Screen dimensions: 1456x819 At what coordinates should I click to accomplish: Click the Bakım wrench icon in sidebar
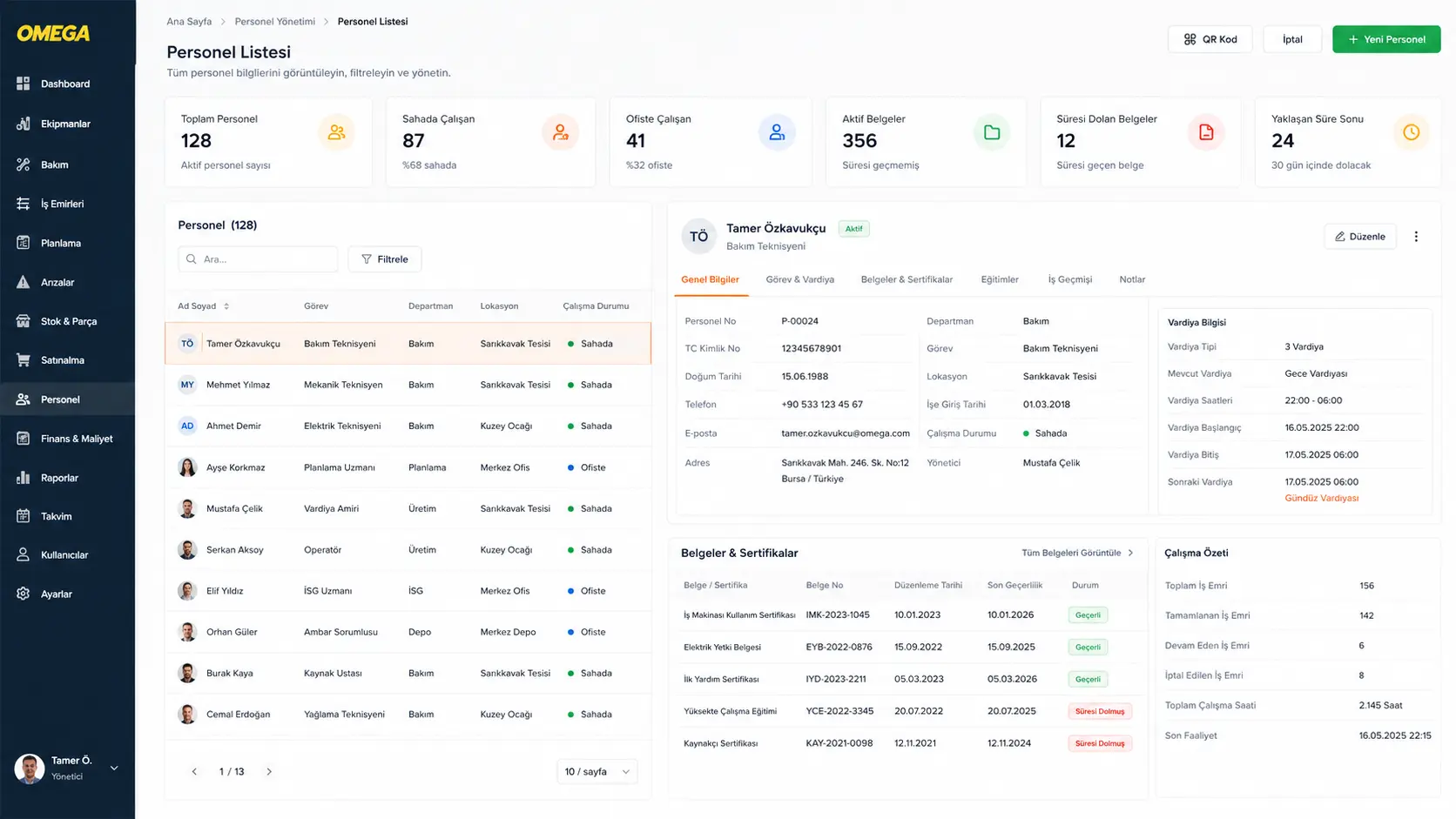click(24, 164)
